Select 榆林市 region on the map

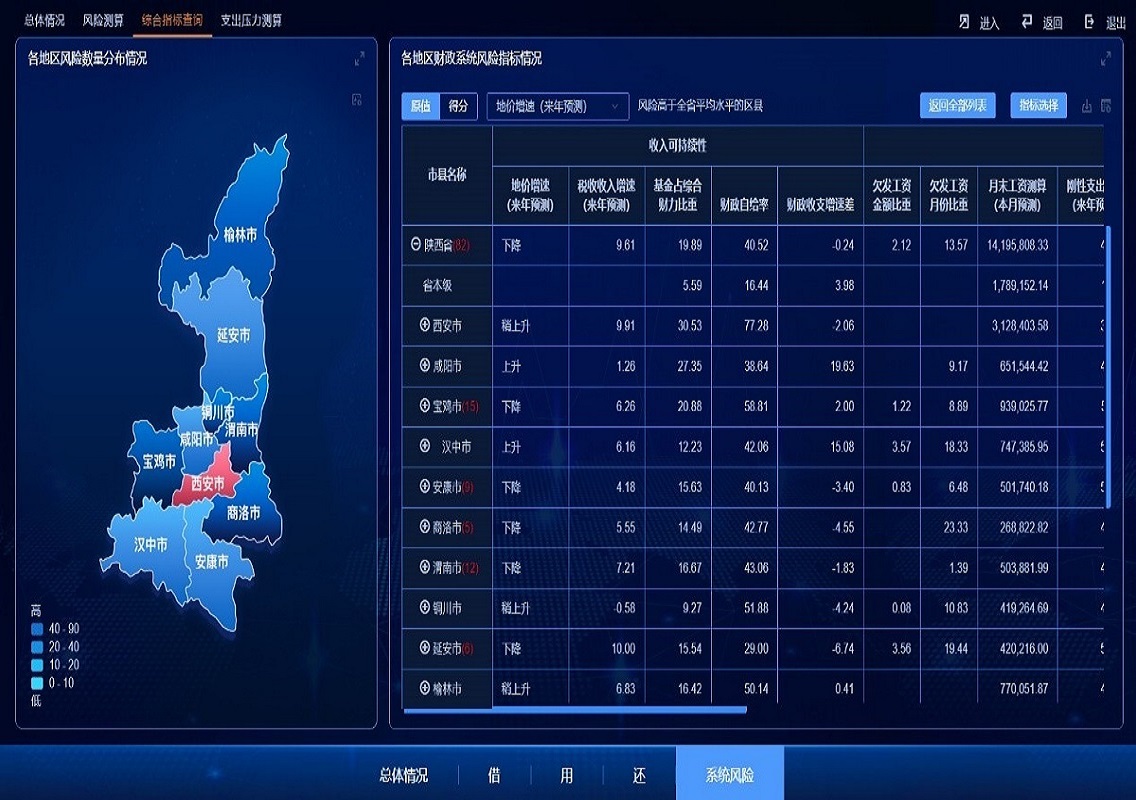pyautogui.click(x=240, y=235)
